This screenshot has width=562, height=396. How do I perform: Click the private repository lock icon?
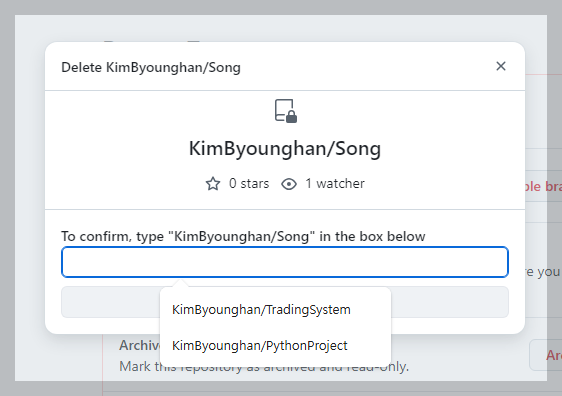[x=286, y=111]
